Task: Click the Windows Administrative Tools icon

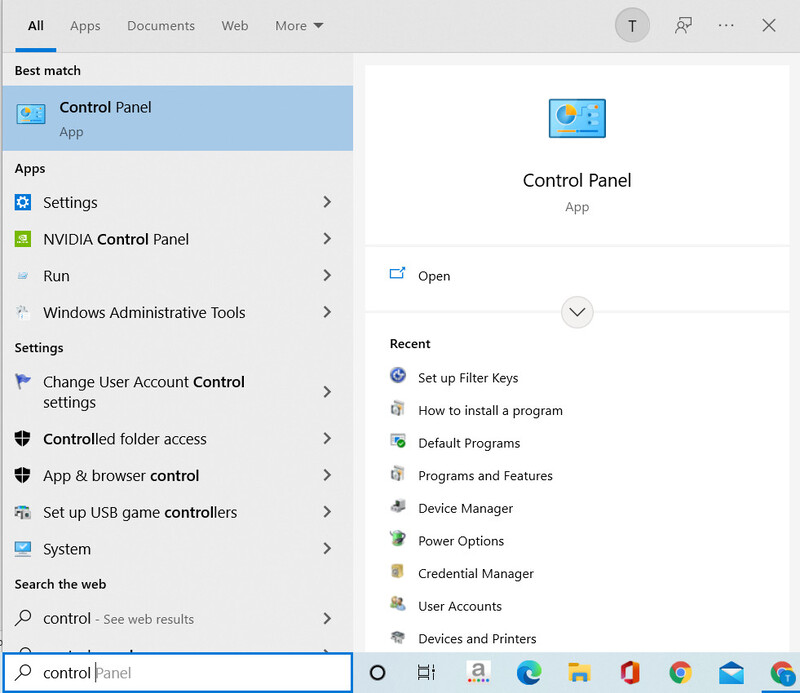Action: [22, 312]
